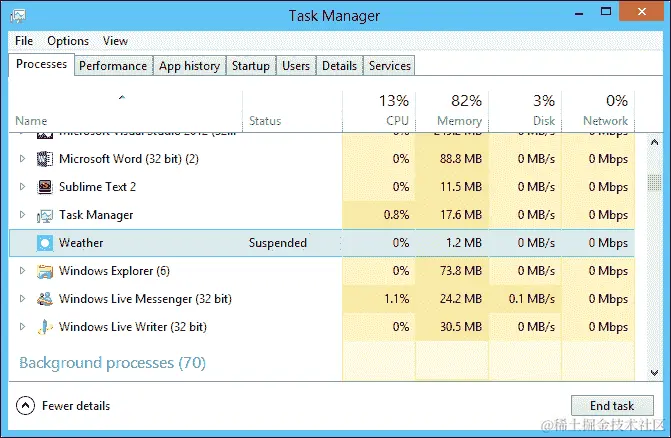This screenshot has width=671, height=438.
Task: Switch to the Users tab
Action: [x=296, y=66]
